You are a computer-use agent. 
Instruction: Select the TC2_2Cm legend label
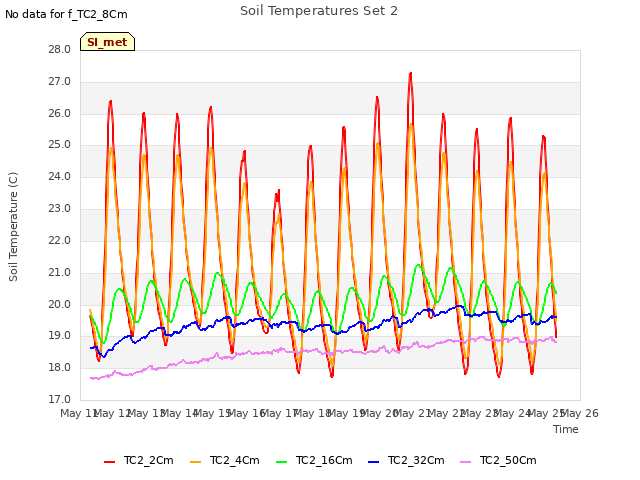(x=149, y=460)
